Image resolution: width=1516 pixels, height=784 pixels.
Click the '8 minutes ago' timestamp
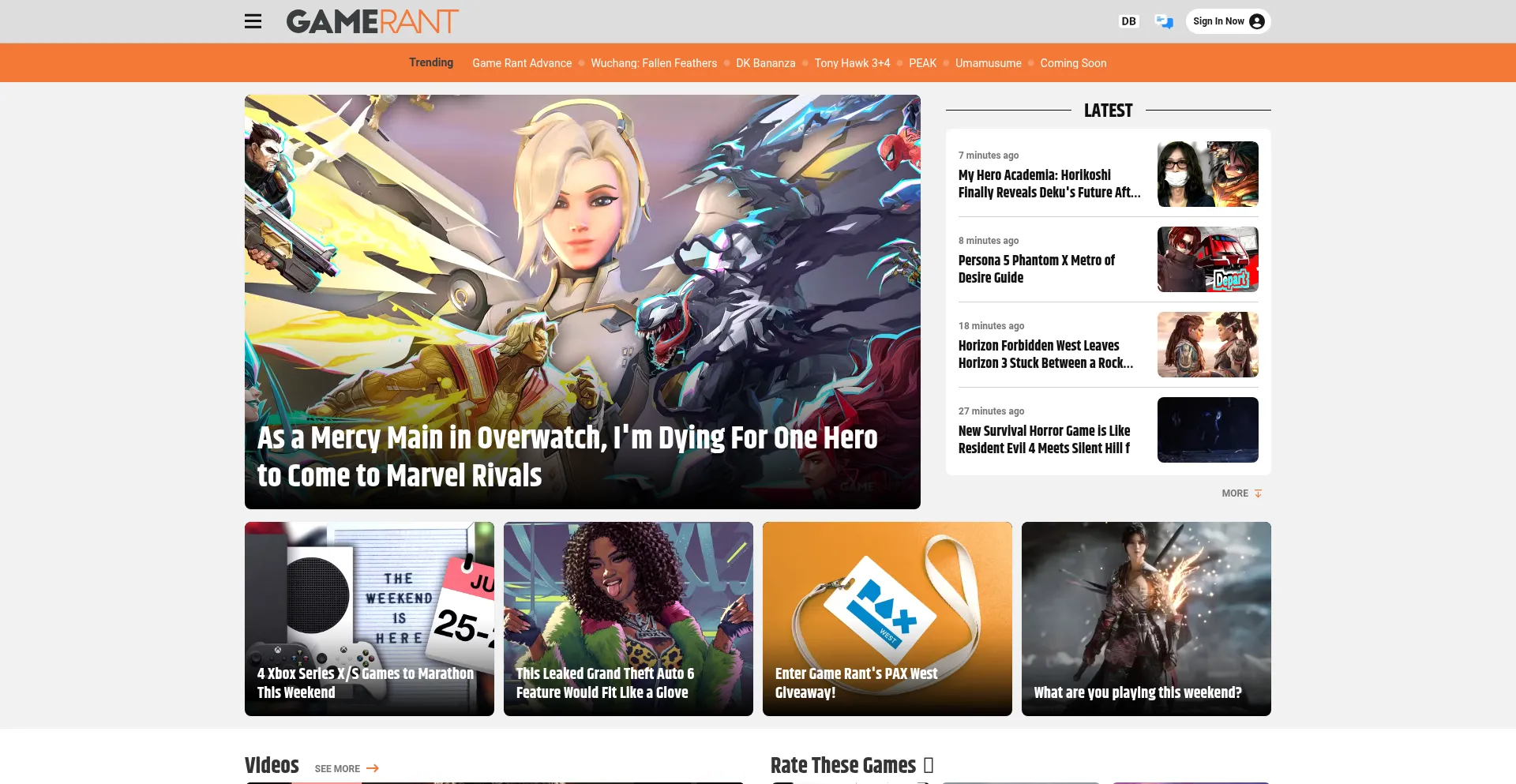point(989,241)
